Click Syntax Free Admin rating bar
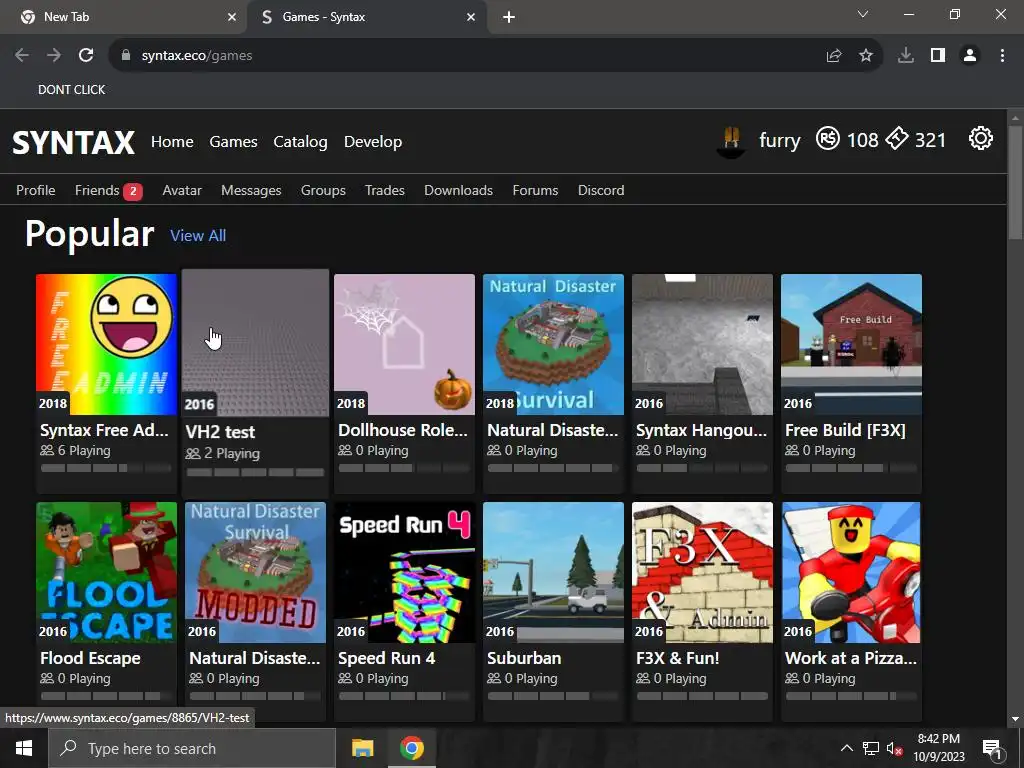This screenshot has width=1024, height=768. (106, 468)
